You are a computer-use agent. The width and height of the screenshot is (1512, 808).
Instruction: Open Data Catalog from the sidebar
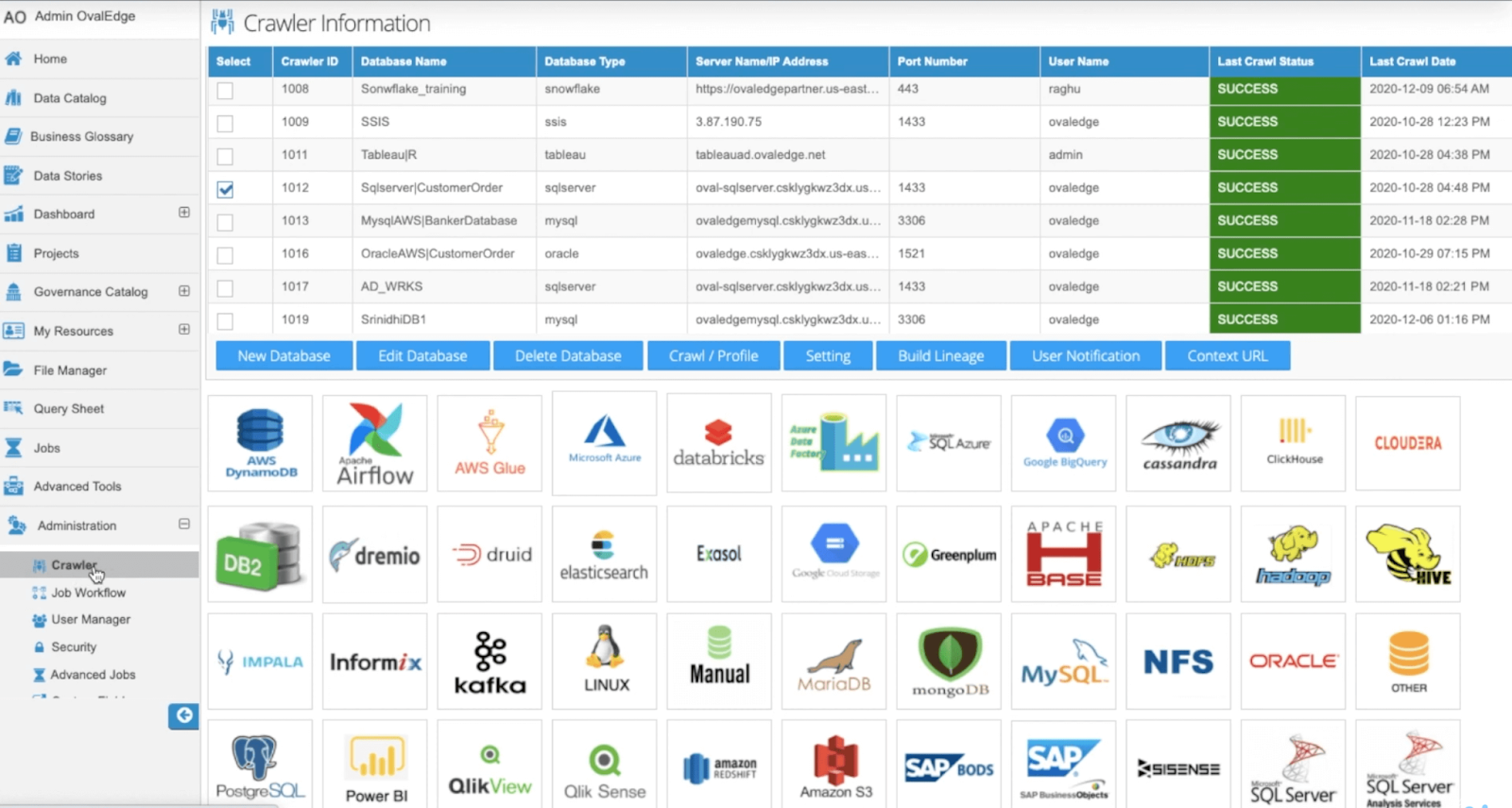[x=70, y=98]
